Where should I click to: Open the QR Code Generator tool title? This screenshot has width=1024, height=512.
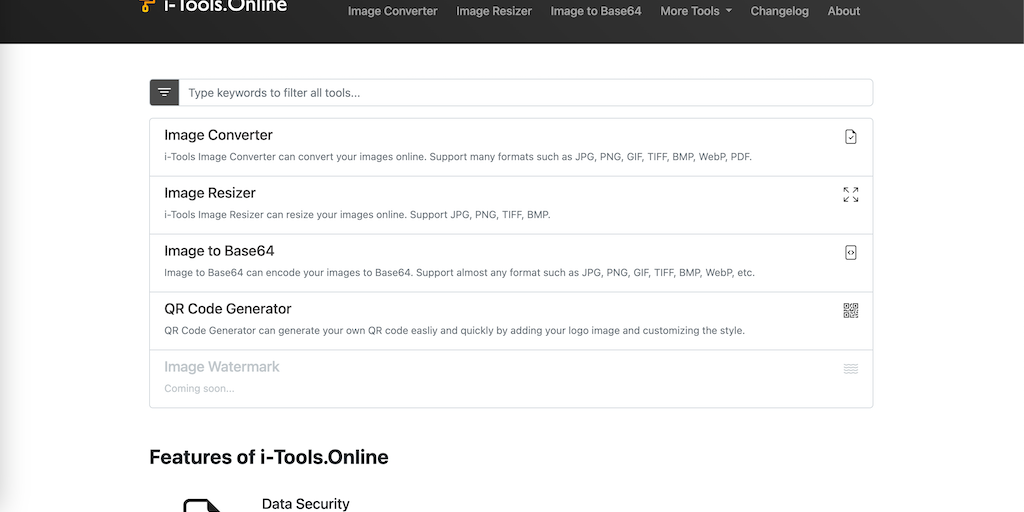pyautogui.click(x=228, y=309)
